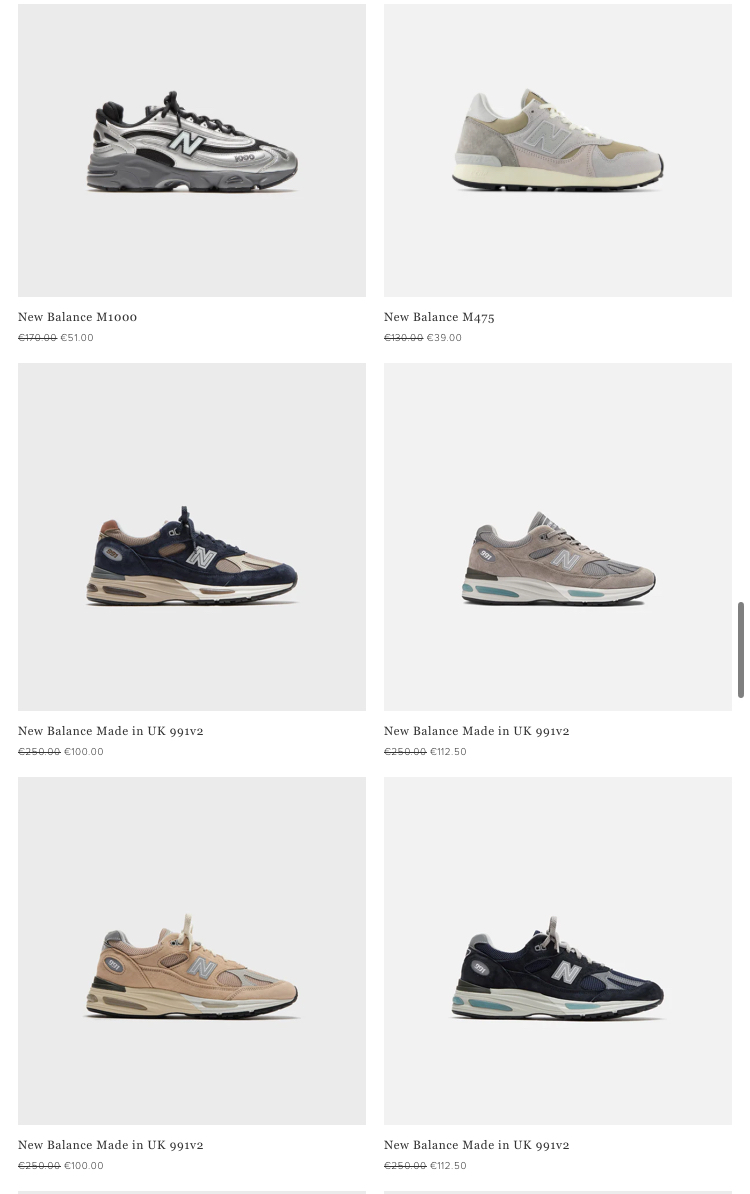Open the dark navy 991v2 with teal sole image
This screenshot has height=1194, width=750.
(557, 950)
